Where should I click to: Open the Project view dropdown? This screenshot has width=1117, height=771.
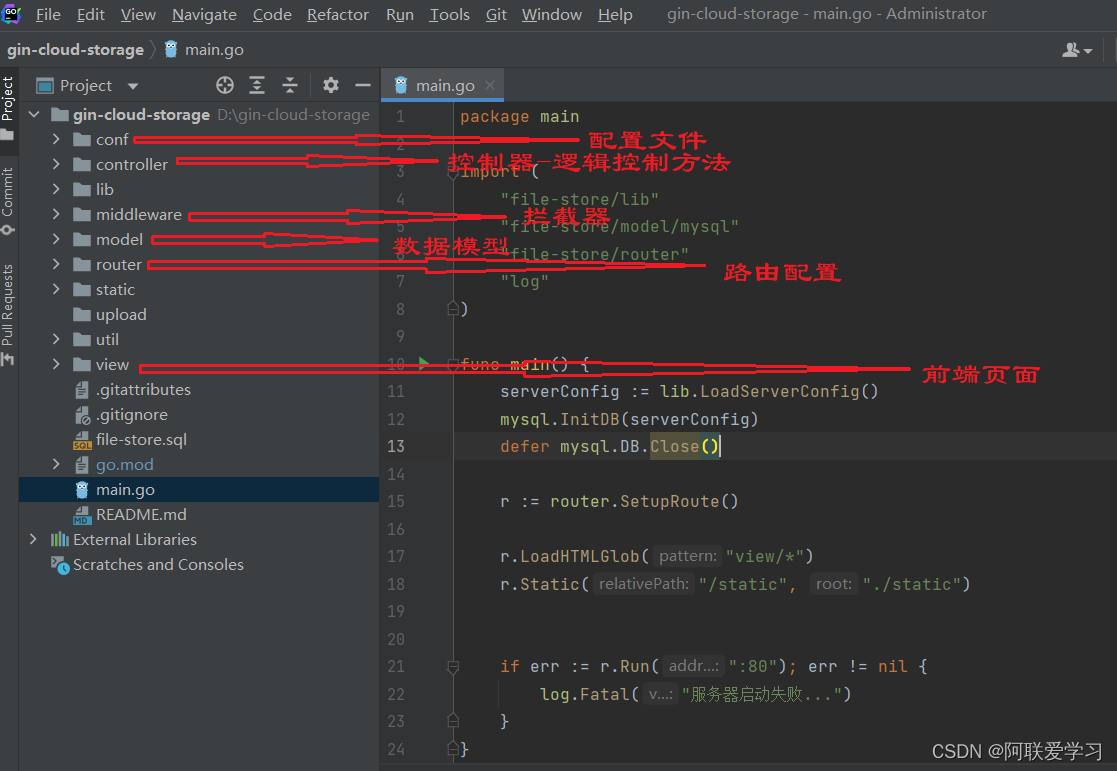(133, 86)
